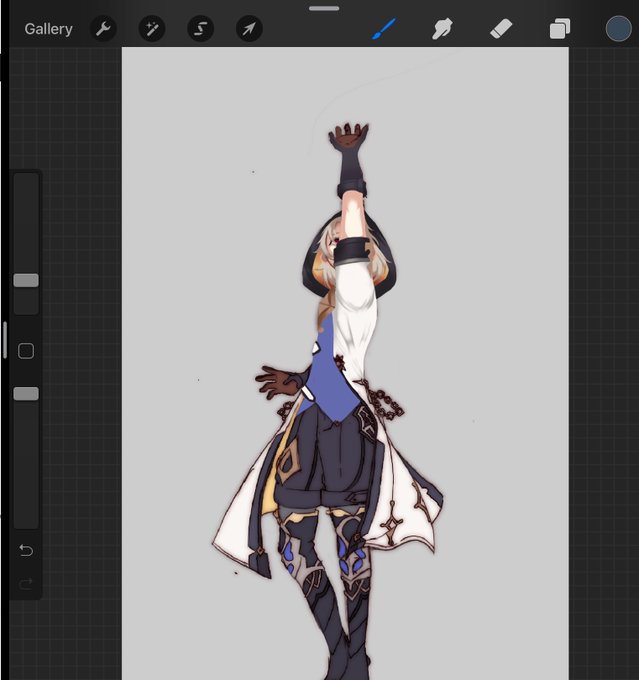Open the Layers panel
Viewport: 639px width, 680px height.
[x=560, y=29]
